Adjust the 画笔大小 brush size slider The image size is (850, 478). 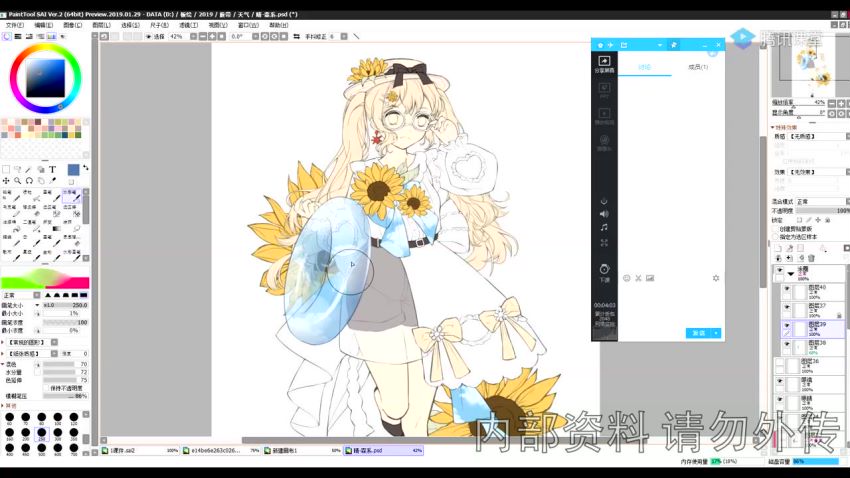click(x=66, y=305)
